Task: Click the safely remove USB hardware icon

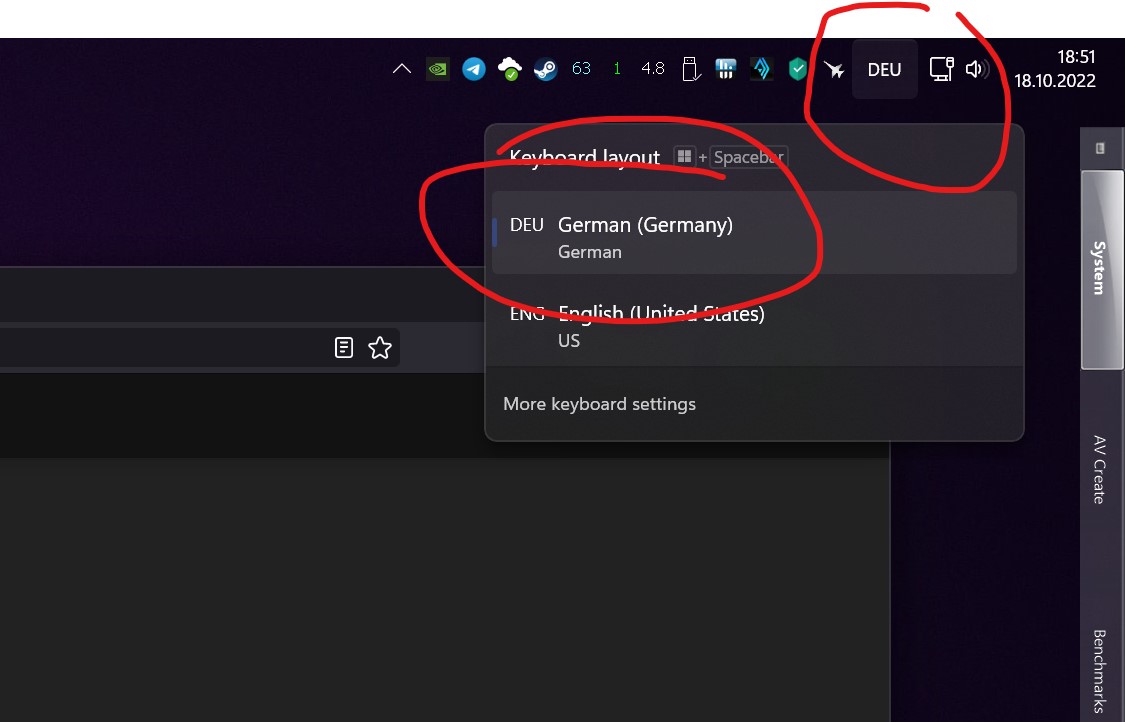Action: [690, 68]
